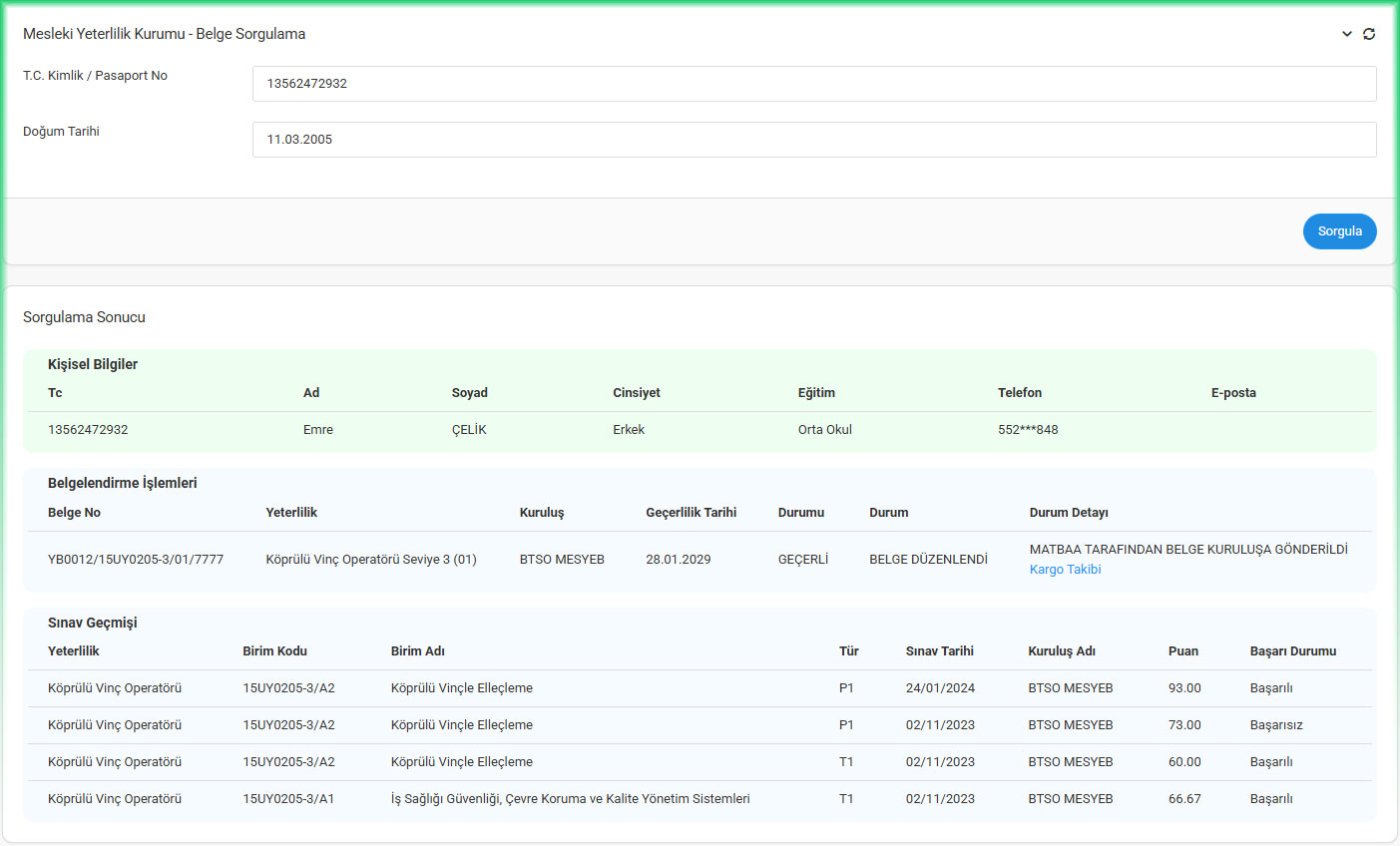Select the masked phone number 552***848
The height and width of the screenshot is (846, 1400).
[x=1028, y=430]
